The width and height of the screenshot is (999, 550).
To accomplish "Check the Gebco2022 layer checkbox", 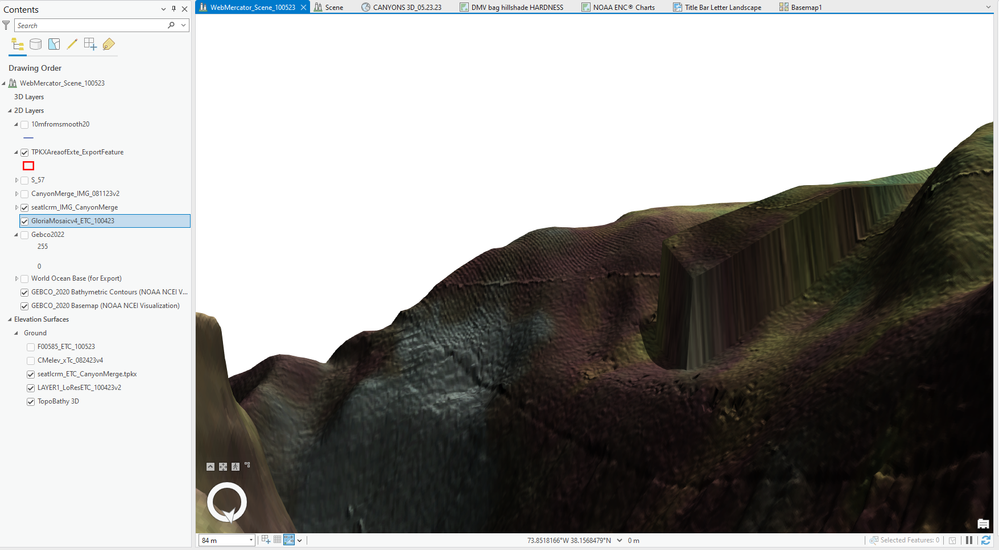I will (x=24, y=235).
